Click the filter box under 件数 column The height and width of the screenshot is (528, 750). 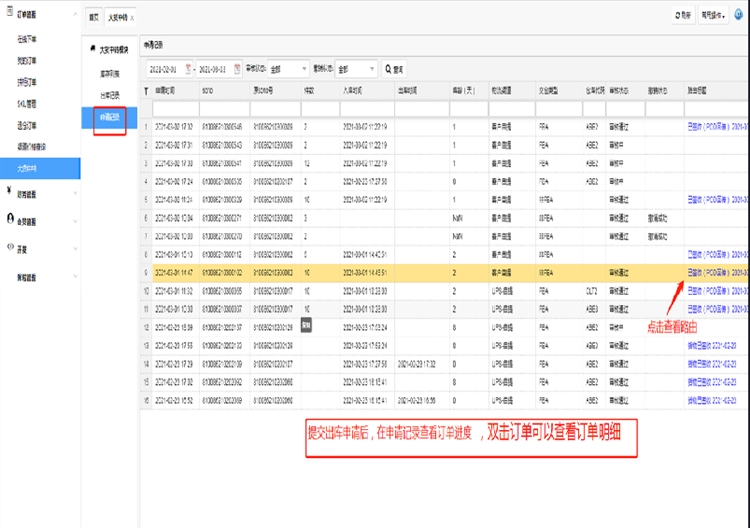(320, 109)
